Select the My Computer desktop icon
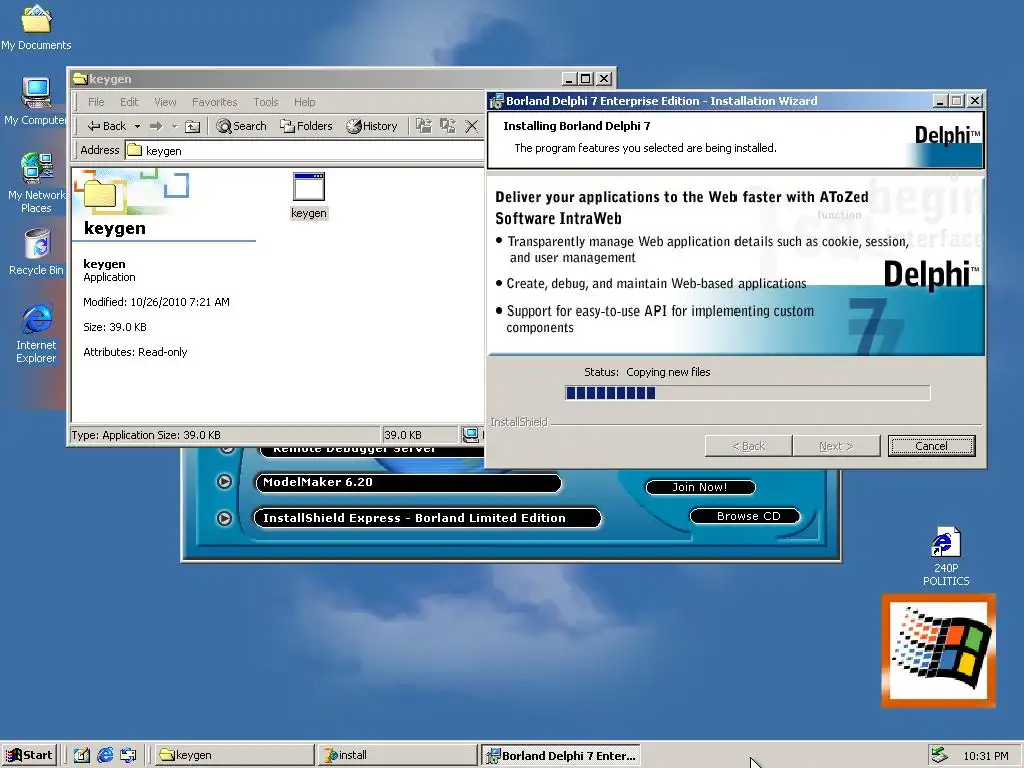Viewport: 1024px width, 768px height. tap(36, 101)
